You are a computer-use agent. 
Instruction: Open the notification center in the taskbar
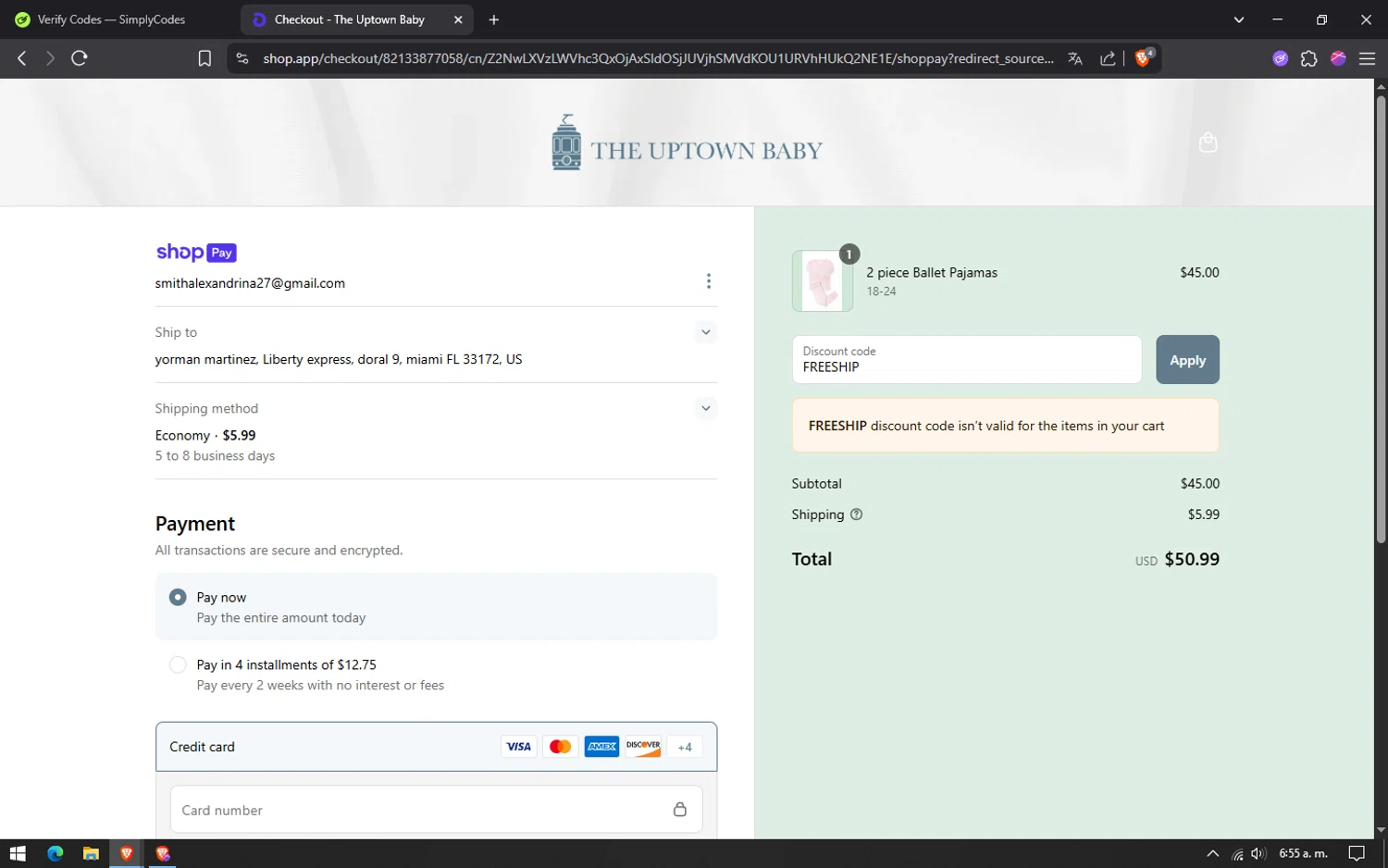click(1357, 853)
